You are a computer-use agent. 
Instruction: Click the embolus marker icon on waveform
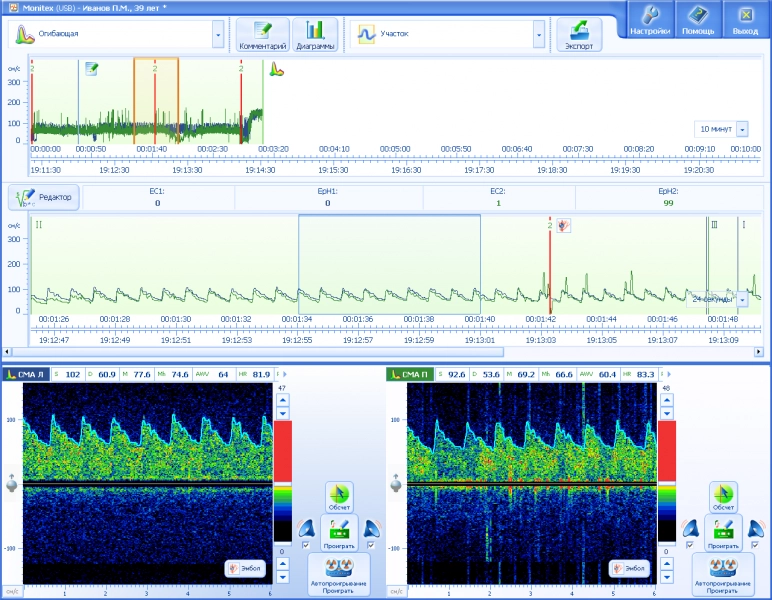click(564, 225)
